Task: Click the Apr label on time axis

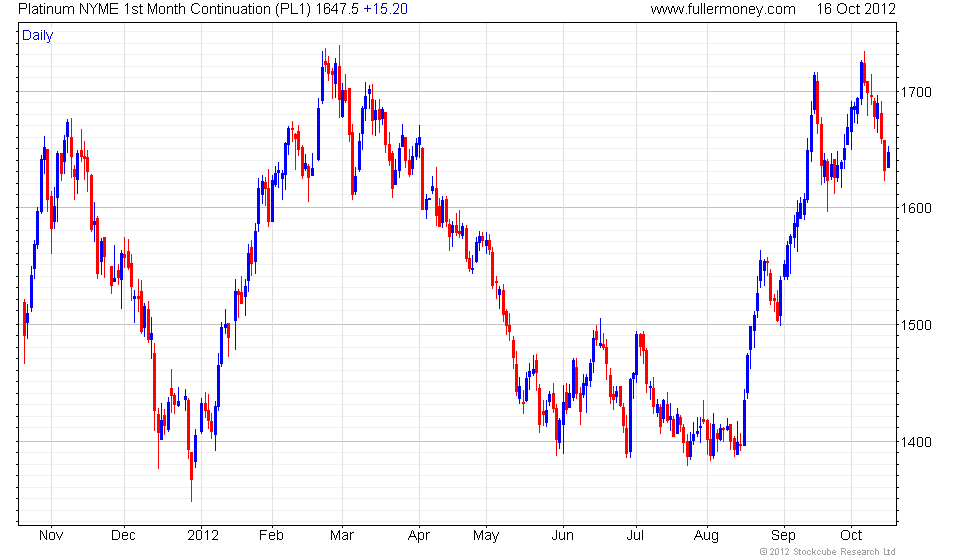Action: (x=419, y=536)
